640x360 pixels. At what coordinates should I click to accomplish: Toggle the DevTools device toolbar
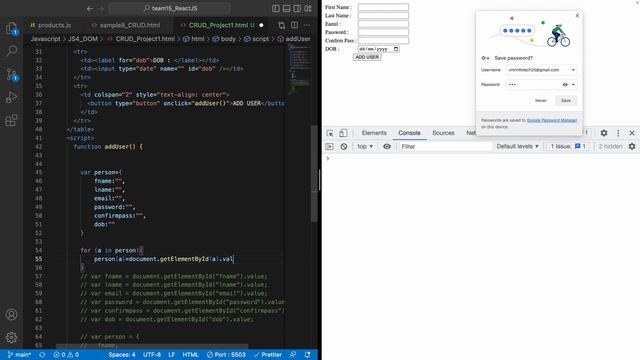pyautogui.click(x=343, y=133)
